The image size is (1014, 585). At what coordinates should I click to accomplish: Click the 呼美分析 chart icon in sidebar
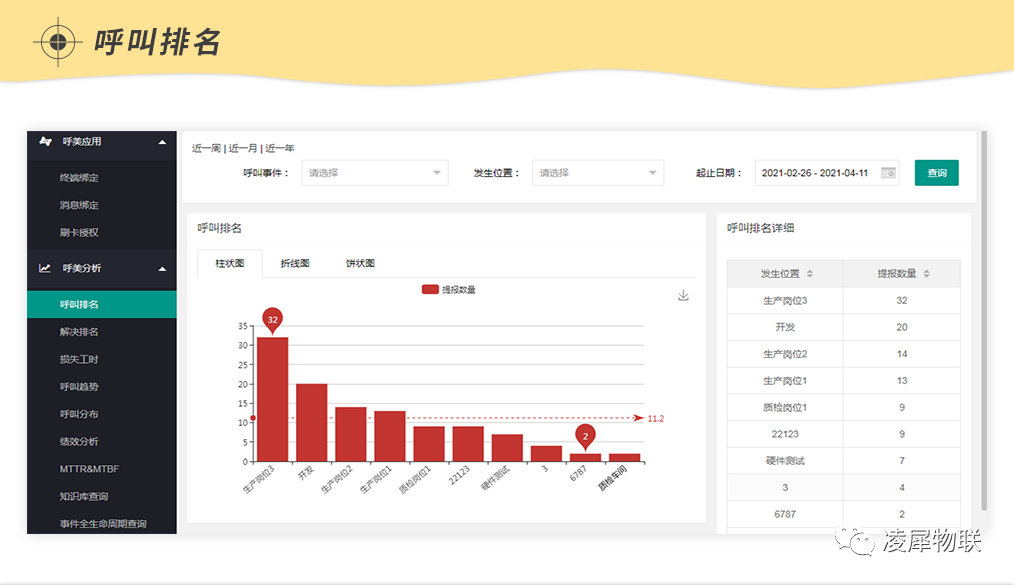pyautogui.click(x=43, y=269)
